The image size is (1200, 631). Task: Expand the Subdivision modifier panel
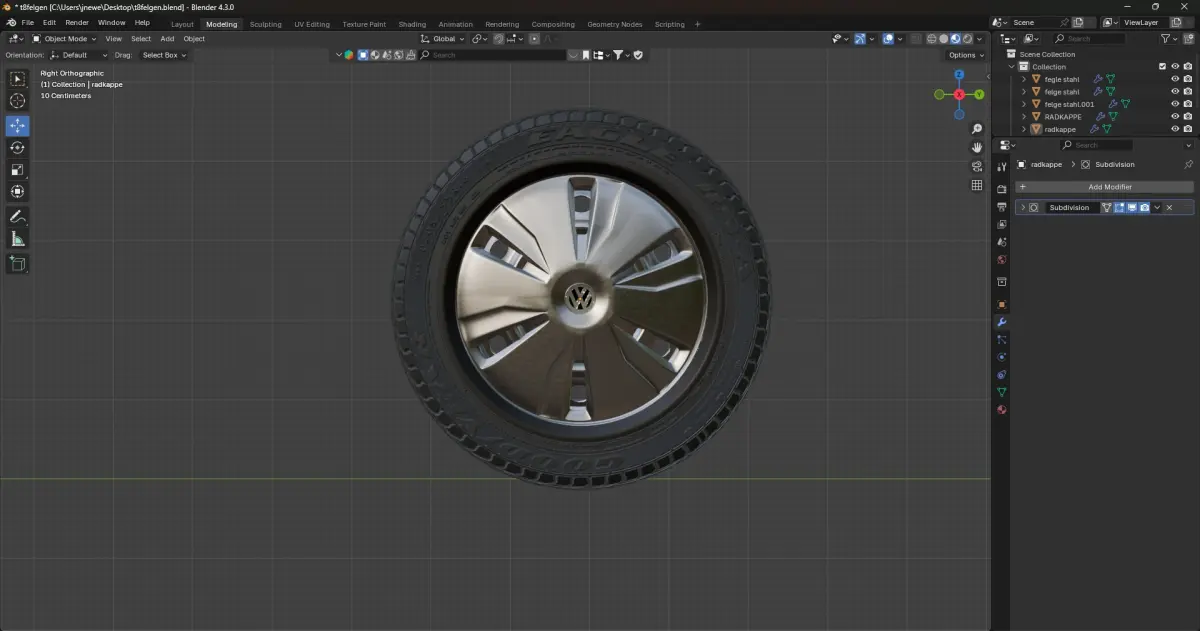click(1022, 208)
